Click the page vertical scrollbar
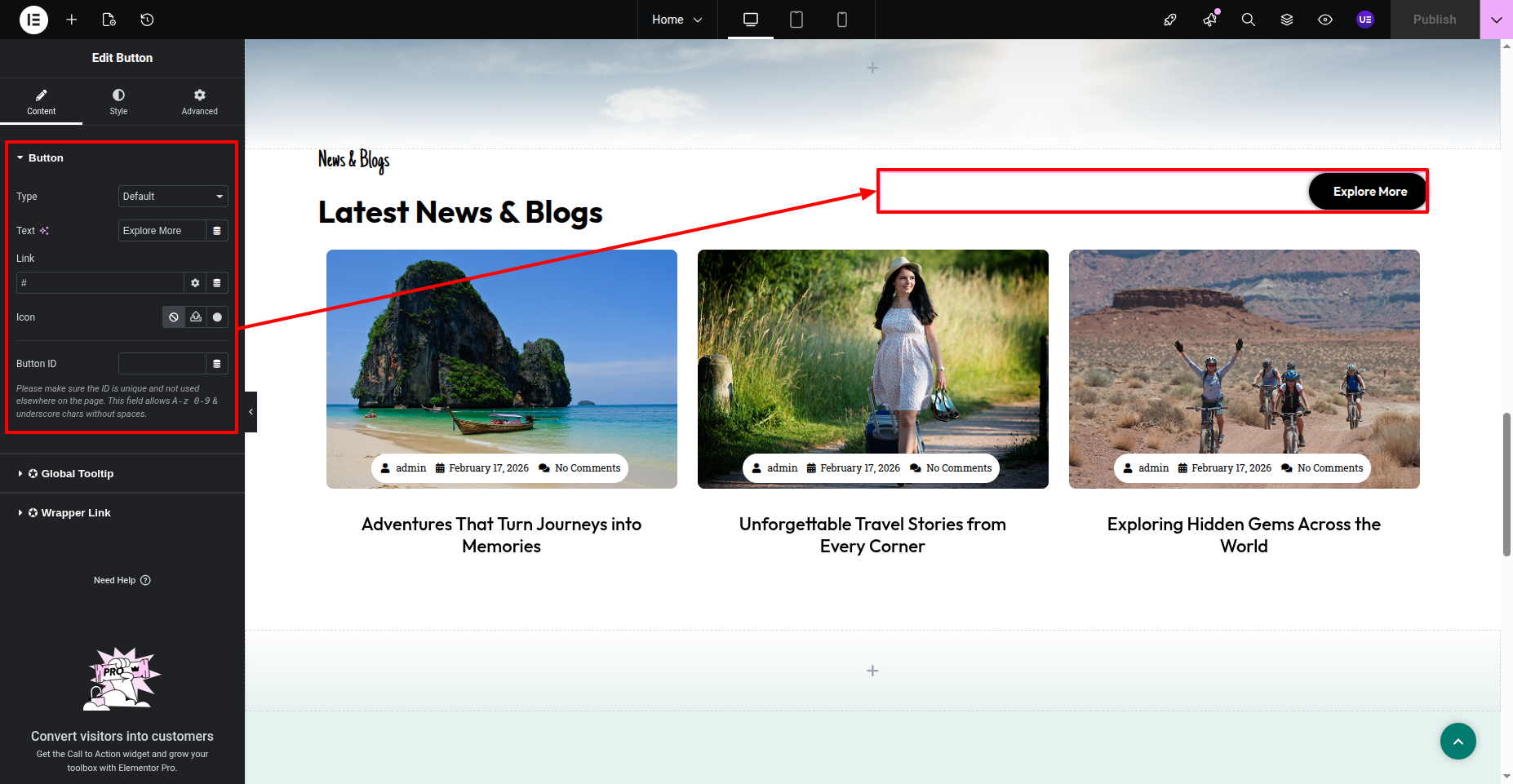The height and width of the screenshot is (784, 1513). [1506, 485]
